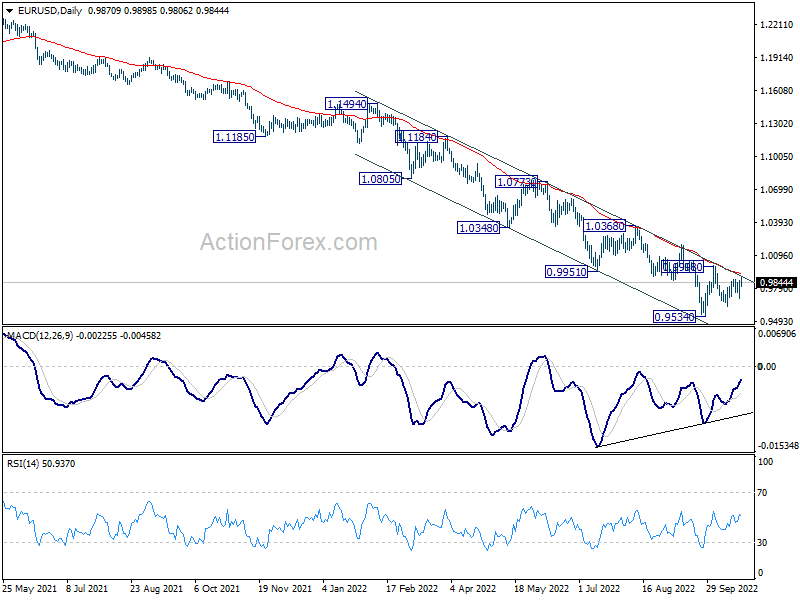Viewport: 800px width, 600px height.
Task: Click the 1.14940 price label
Action: [x=347, y=104]
